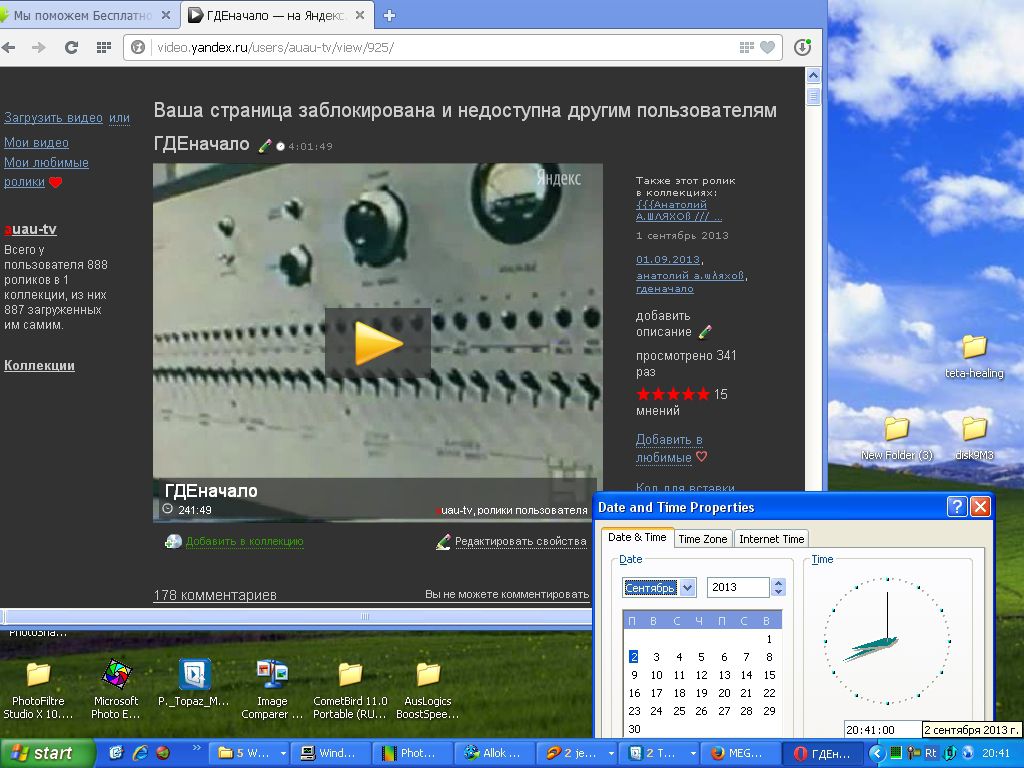Screen dimensions: 1024x768
Task: Open the Windows start menu
Action: click(46, 753)
